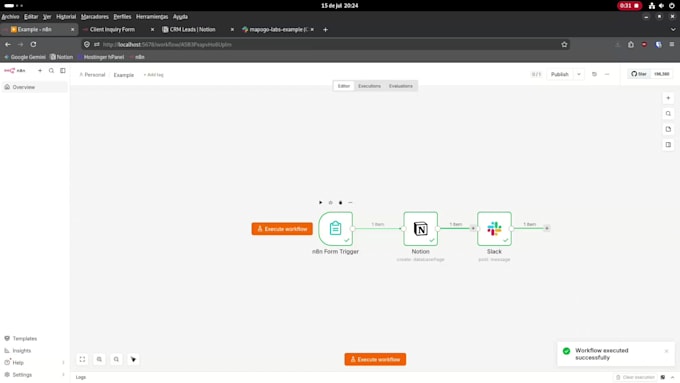
Task: Pop out logs panel icon
Action: tap(663, 377)
